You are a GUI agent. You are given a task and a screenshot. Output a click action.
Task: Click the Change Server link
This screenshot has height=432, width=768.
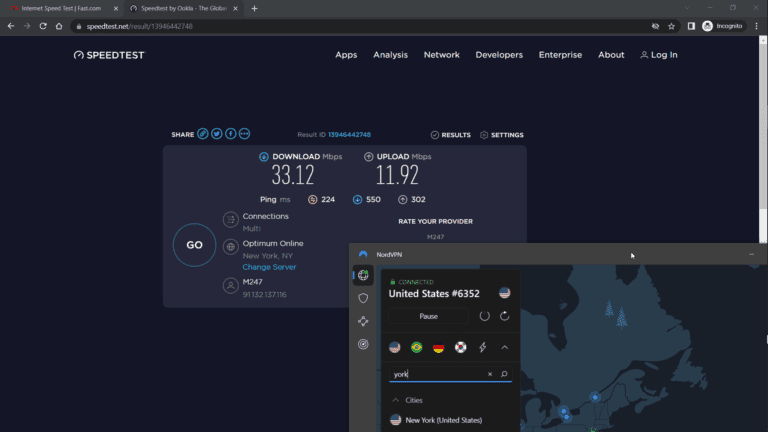[269, 267]
